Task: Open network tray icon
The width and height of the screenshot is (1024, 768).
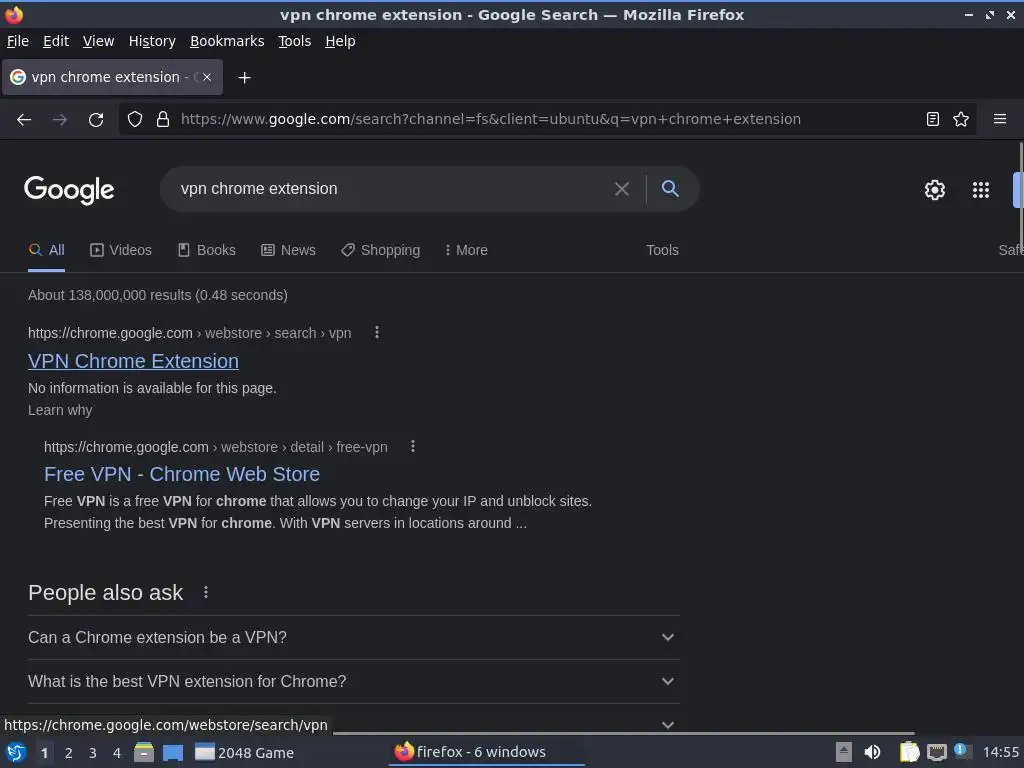Action: (x=936, y=752)
